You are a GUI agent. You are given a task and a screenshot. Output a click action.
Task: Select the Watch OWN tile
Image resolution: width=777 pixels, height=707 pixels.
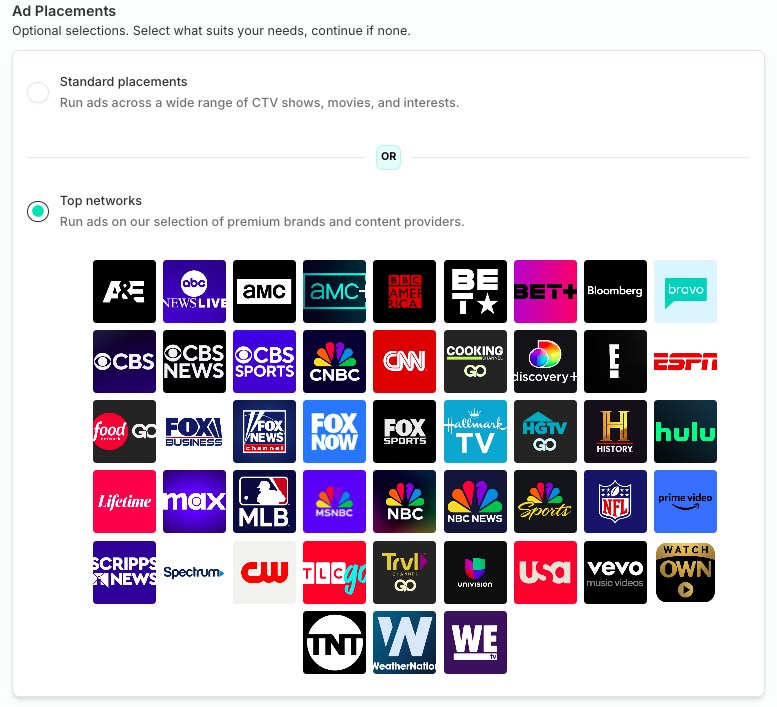point(685,573)
